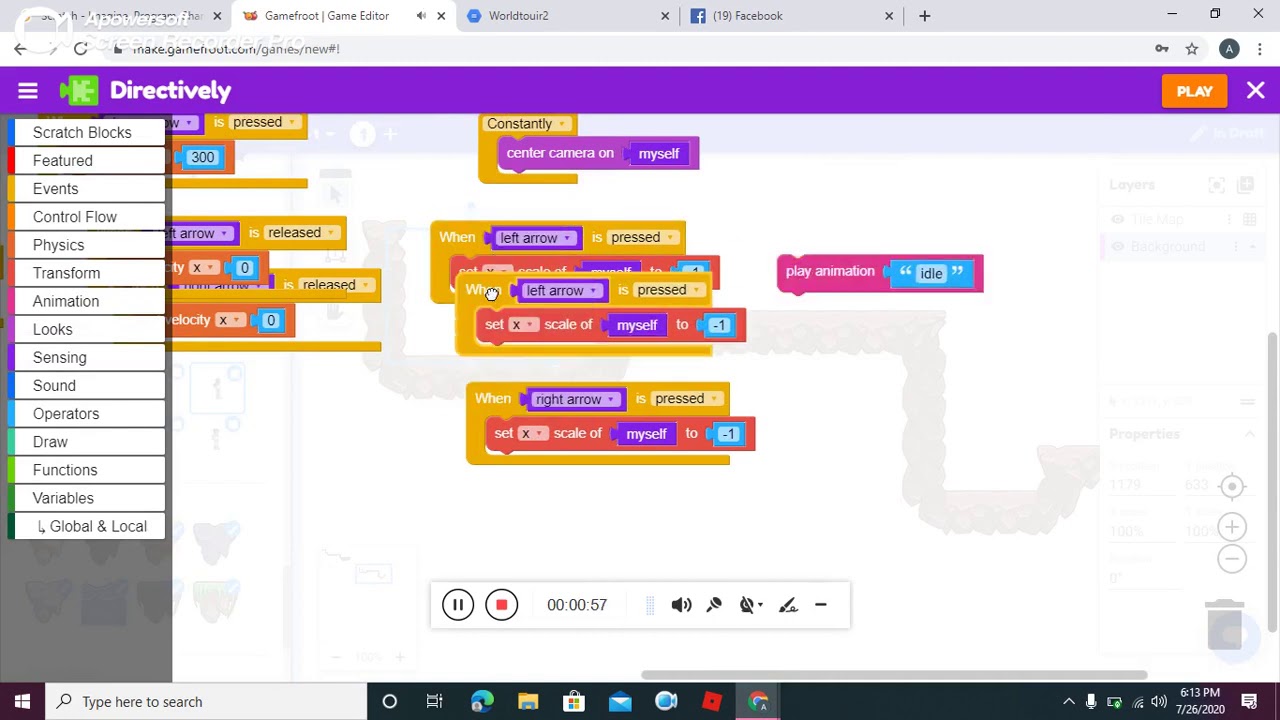The image size is (1280, 720).
Task: Collapse the recorder toolbar with minus icon
Action: (821, 605)
